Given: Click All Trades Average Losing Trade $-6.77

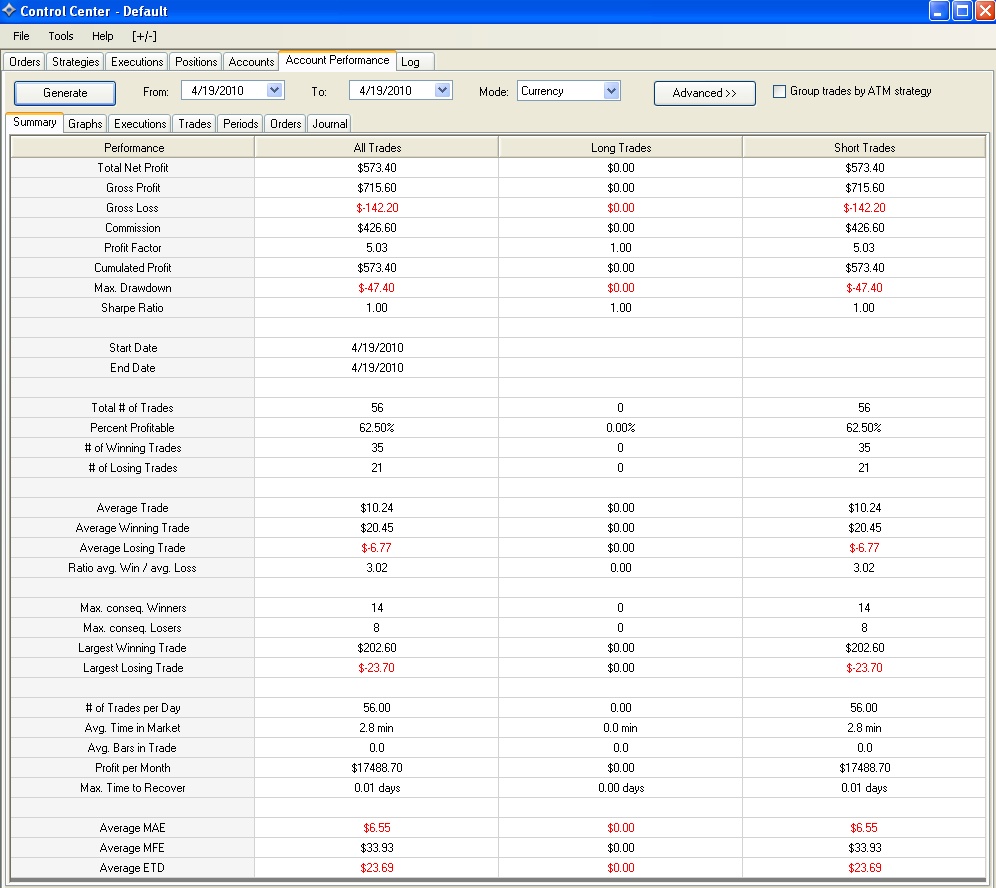Looking at the screenshot, I should coord(377,548).
